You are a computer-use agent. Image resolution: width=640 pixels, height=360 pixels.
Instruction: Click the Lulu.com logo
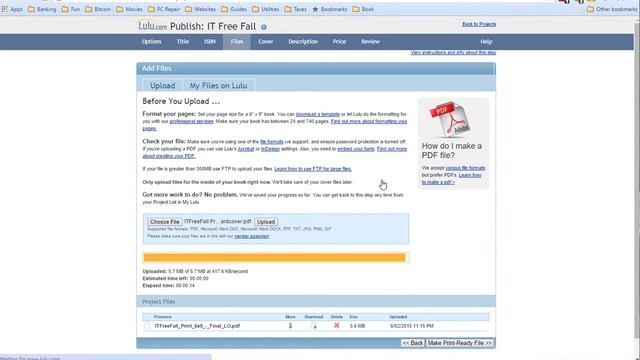tap(152, 26)
